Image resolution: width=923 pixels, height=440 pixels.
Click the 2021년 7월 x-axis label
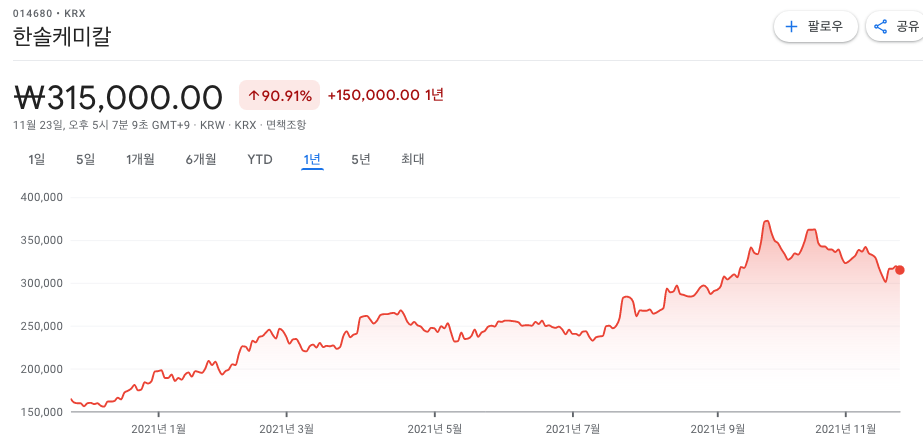point(573,428)
